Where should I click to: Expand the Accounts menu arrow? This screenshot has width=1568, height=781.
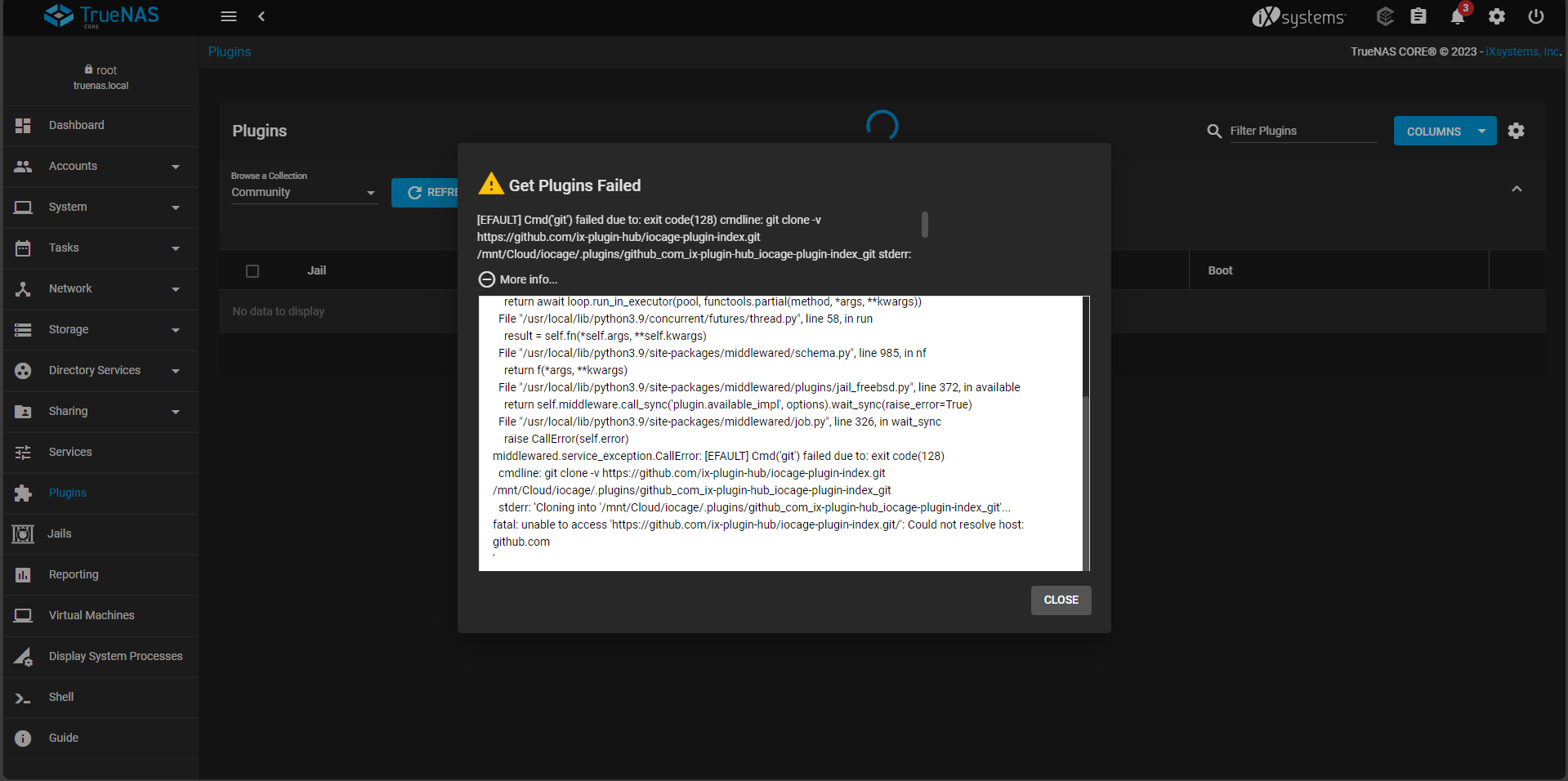coord(176,167)
